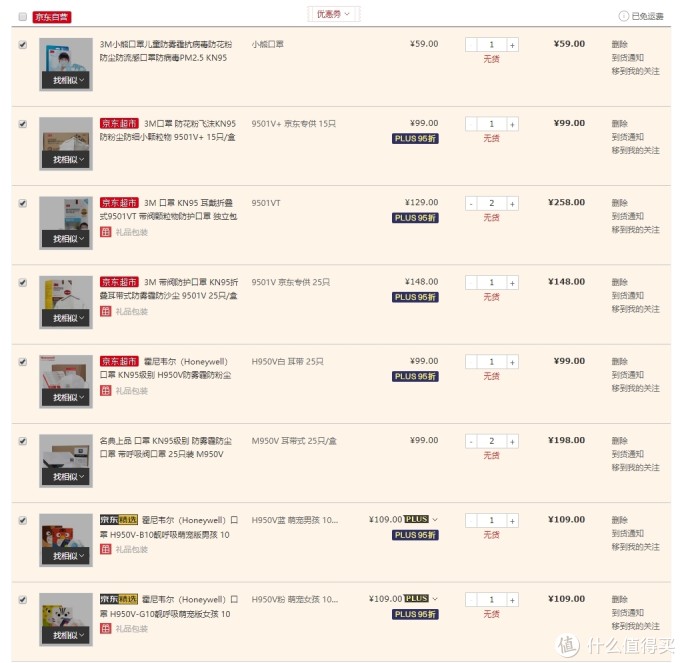The image size is (680, 663).
Task: Expand 找相似 on 名典上品 M950V thumbnail
Action: pos(66,477)
